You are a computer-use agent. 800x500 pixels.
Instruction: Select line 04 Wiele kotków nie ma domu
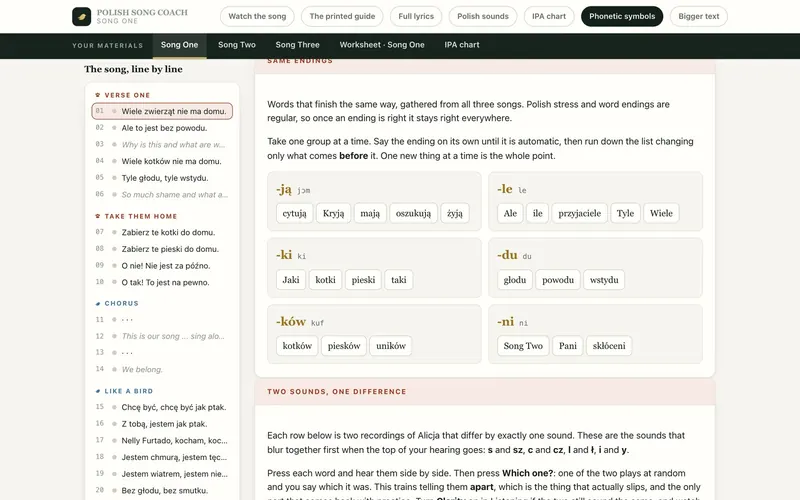(x=162, y=161)
